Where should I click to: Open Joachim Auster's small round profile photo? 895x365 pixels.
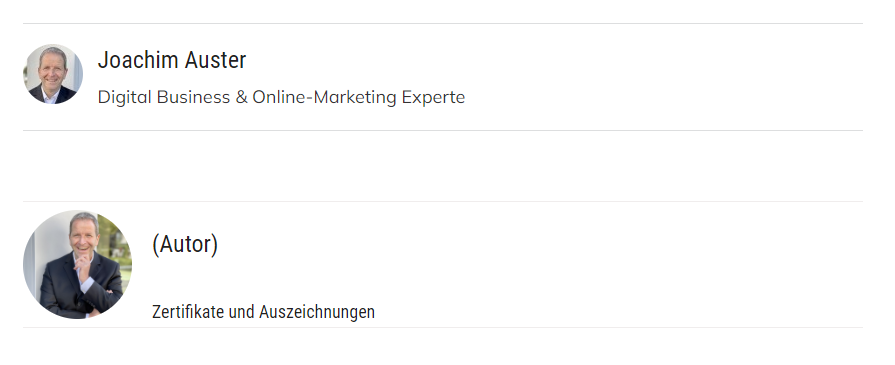tap(53, 74)
